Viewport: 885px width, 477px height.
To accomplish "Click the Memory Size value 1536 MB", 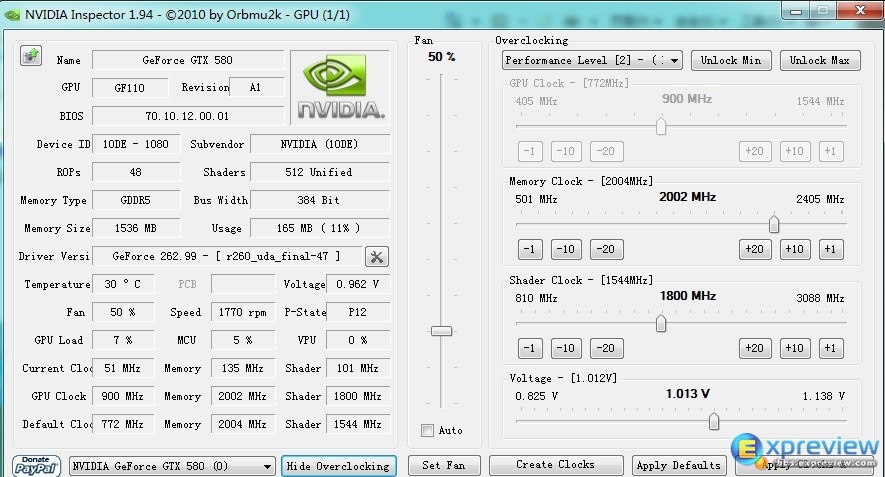I will (x=136, y=229).
